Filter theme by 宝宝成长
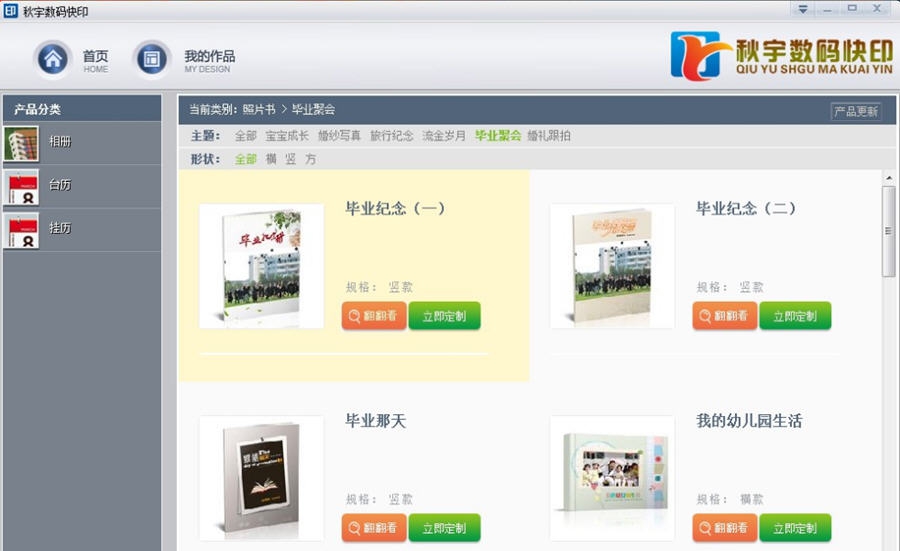 click(287, 136)
